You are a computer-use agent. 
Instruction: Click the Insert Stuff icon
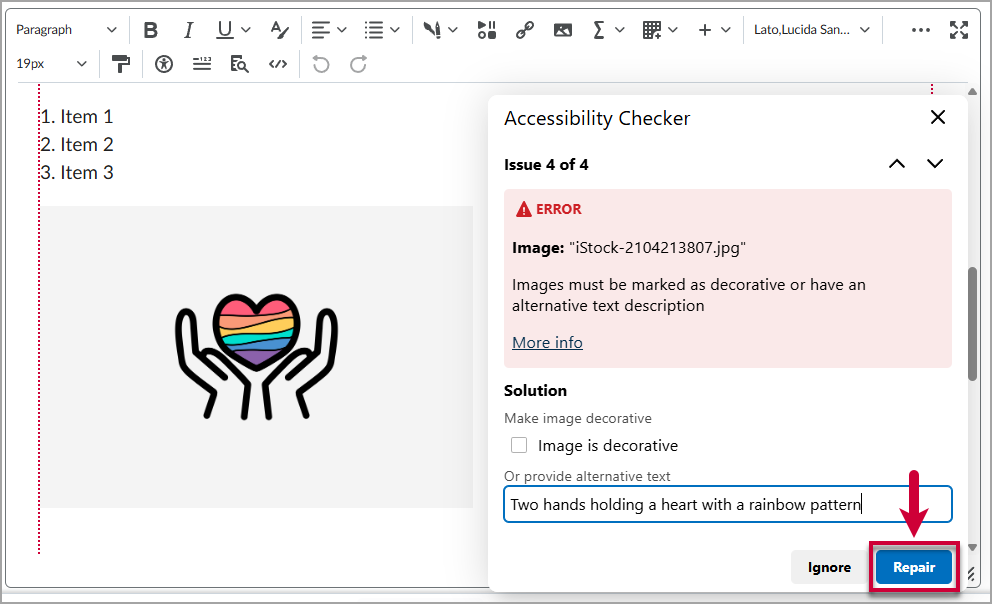pos(432,30)
